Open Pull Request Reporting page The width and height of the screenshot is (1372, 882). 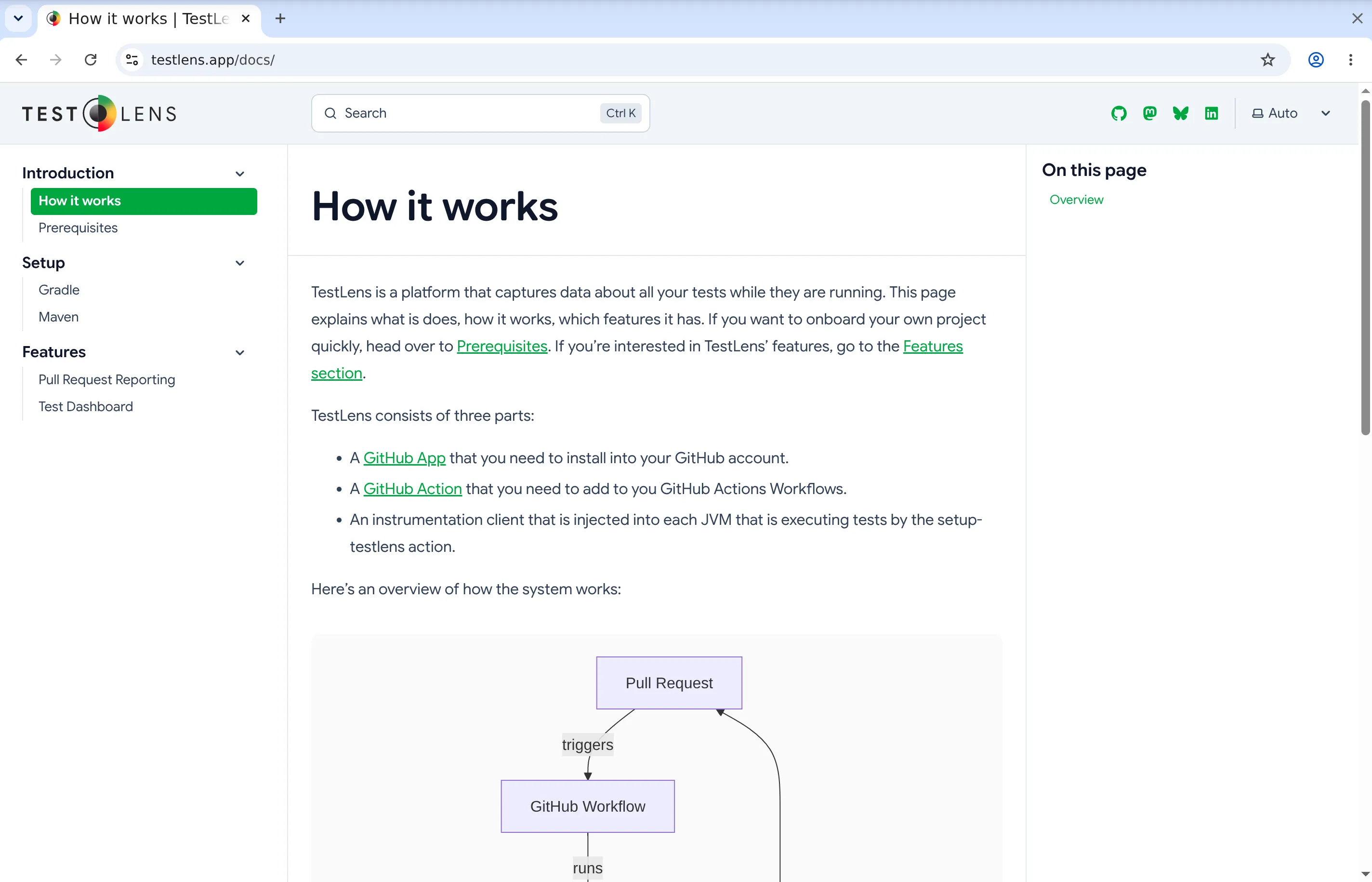tap(106, 380)
